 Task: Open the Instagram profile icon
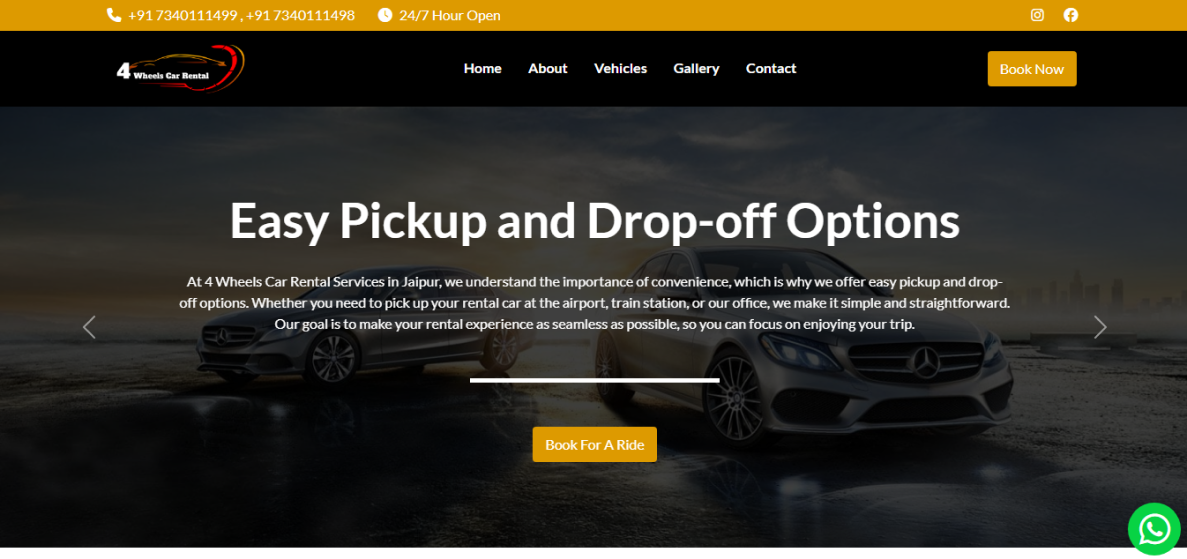click(x=1037, y=15)
